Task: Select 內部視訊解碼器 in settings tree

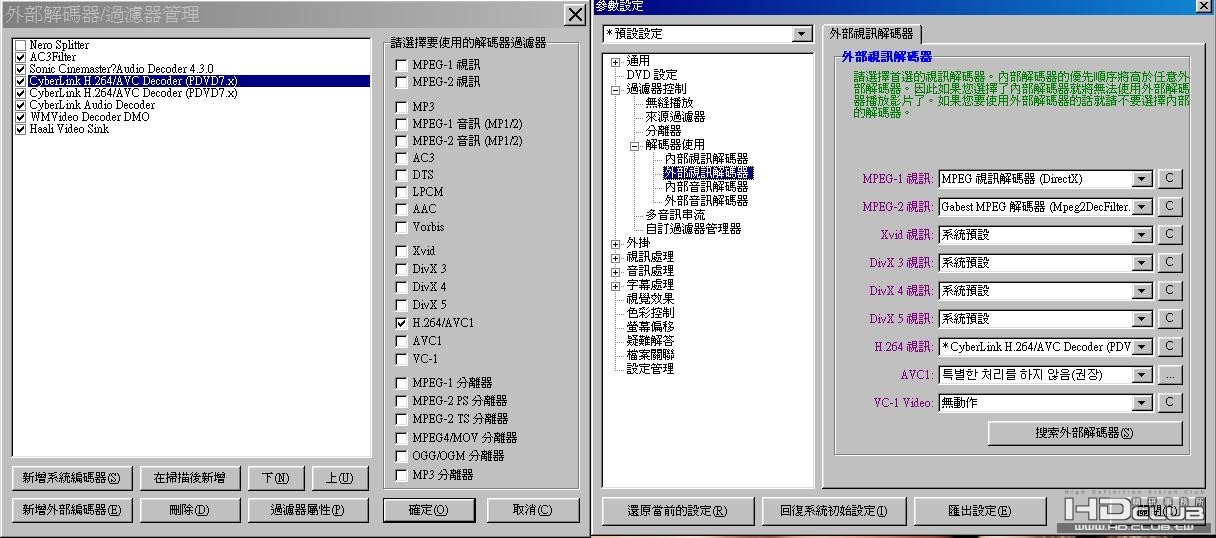Action: 706,159
